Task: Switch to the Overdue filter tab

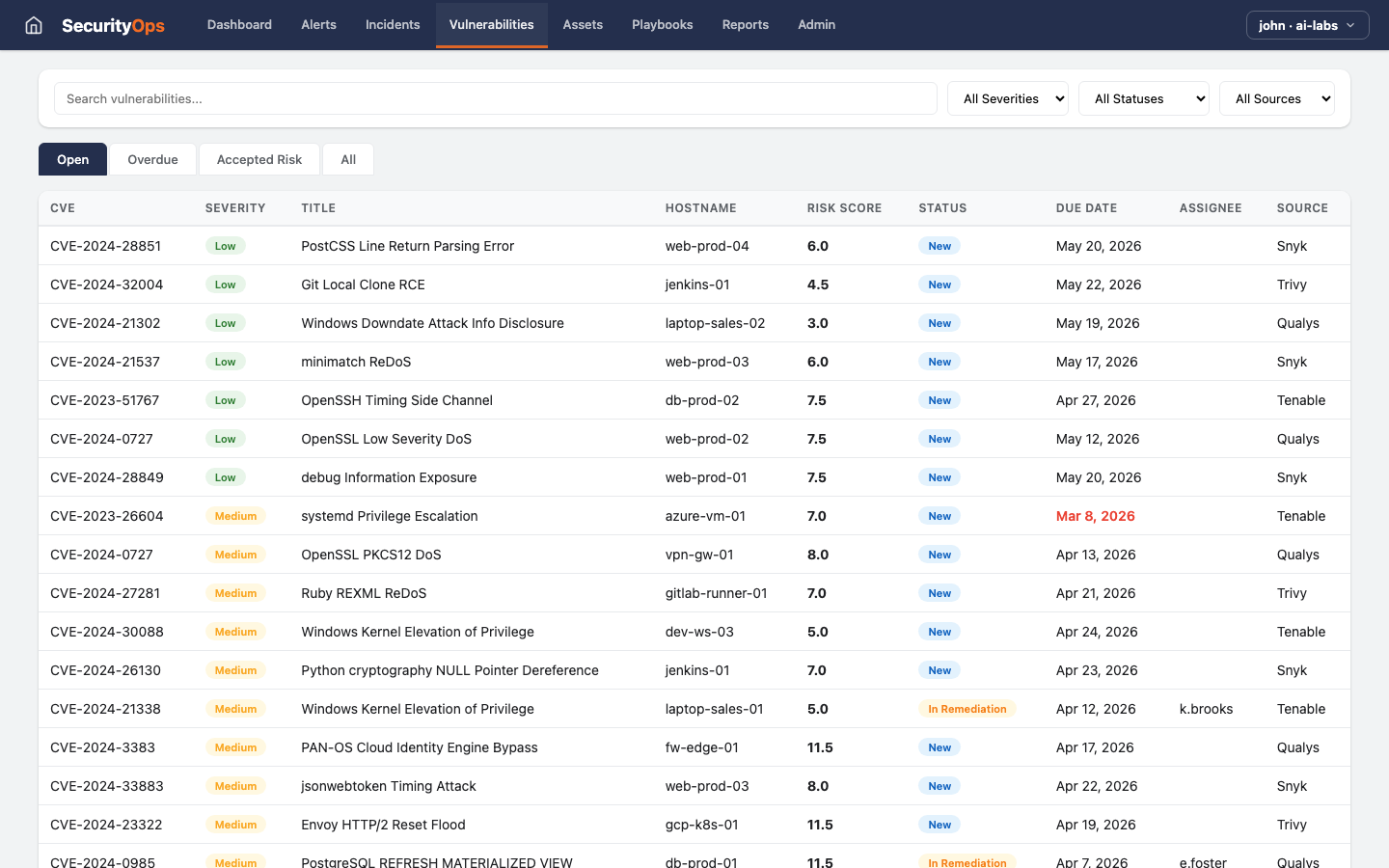Action: click(x=152, y=159)
